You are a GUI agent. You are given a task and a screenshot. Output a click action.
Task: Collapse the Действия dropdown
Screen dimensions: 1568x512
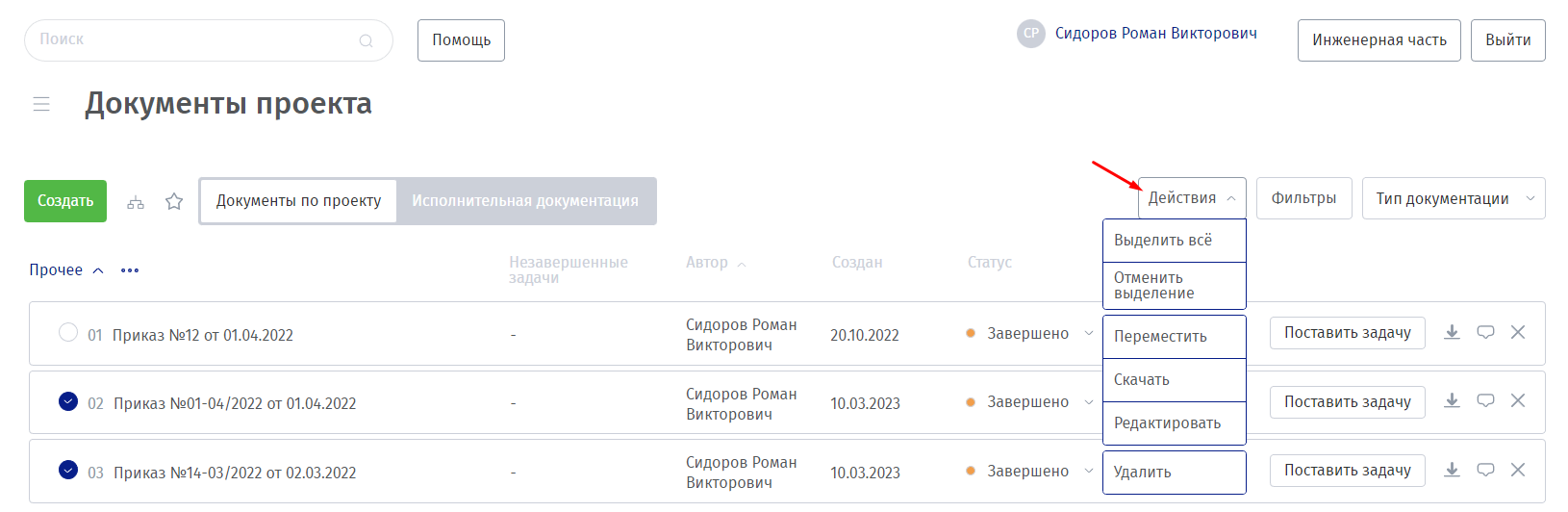pos(1192,198)
